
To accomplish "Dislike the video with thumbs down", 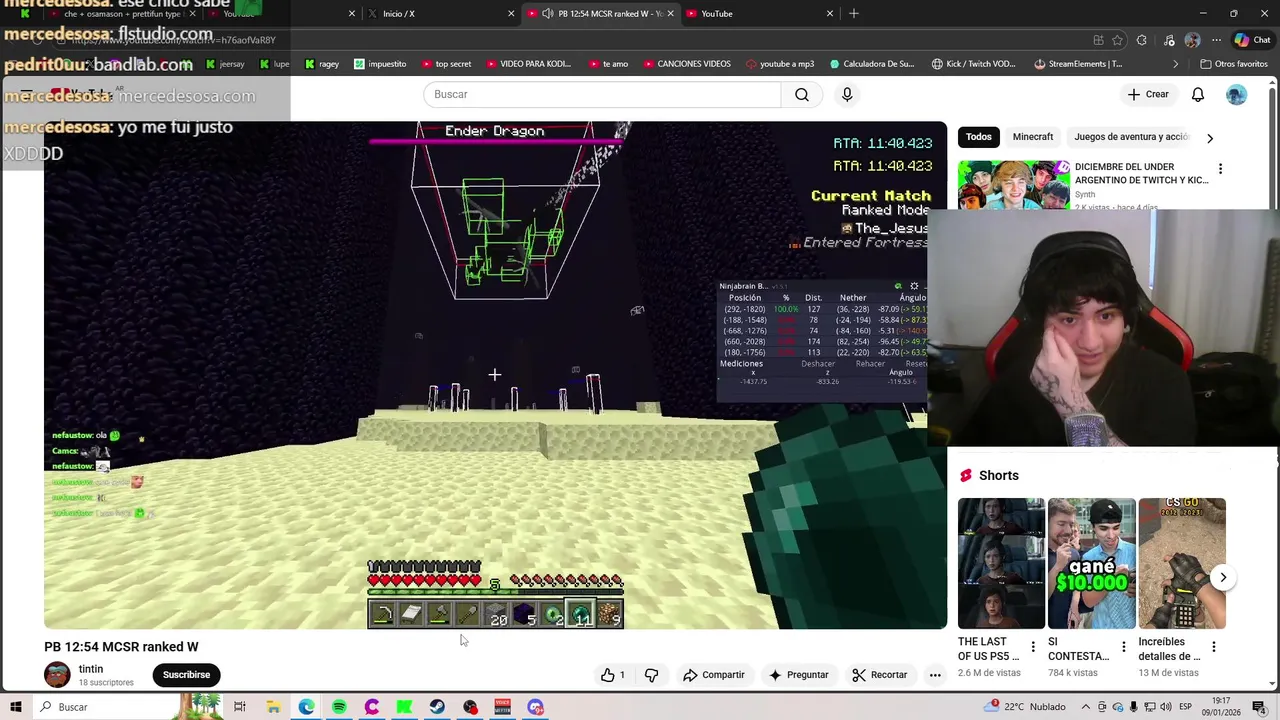I will (x=652, y=675).
